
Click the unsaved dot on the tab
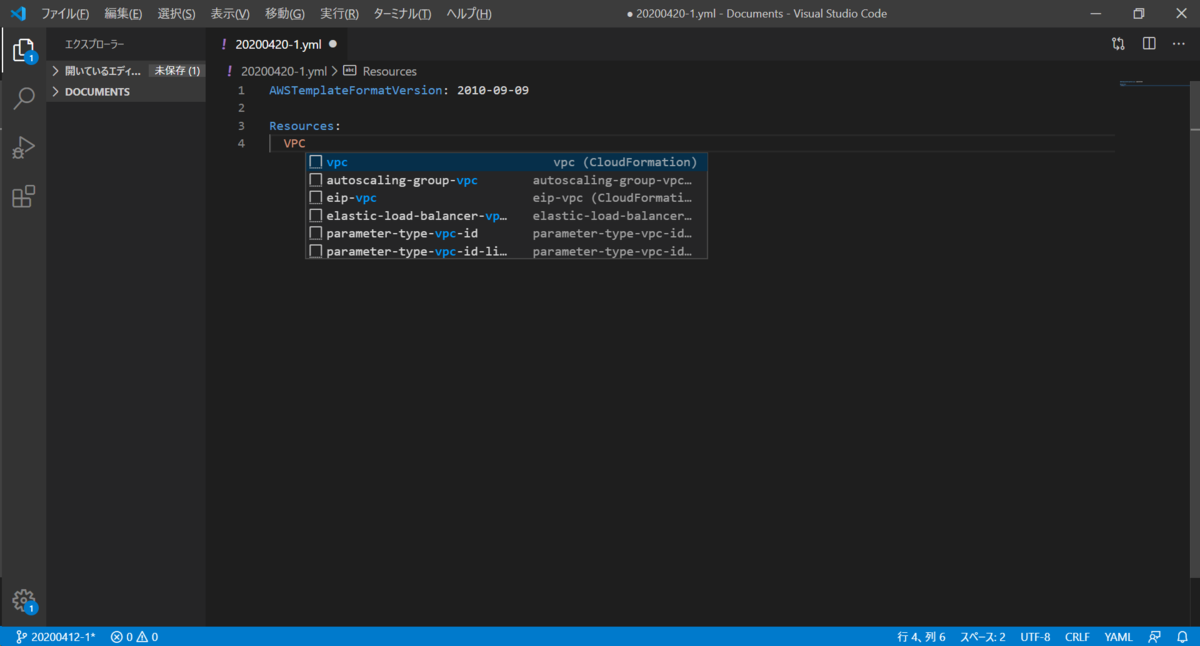pyautogui.click(x=333, y=44)
